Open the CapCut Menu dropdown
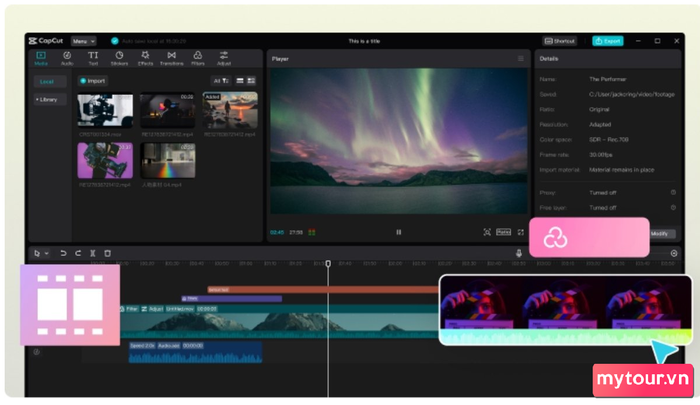 (x=84, y=41)
